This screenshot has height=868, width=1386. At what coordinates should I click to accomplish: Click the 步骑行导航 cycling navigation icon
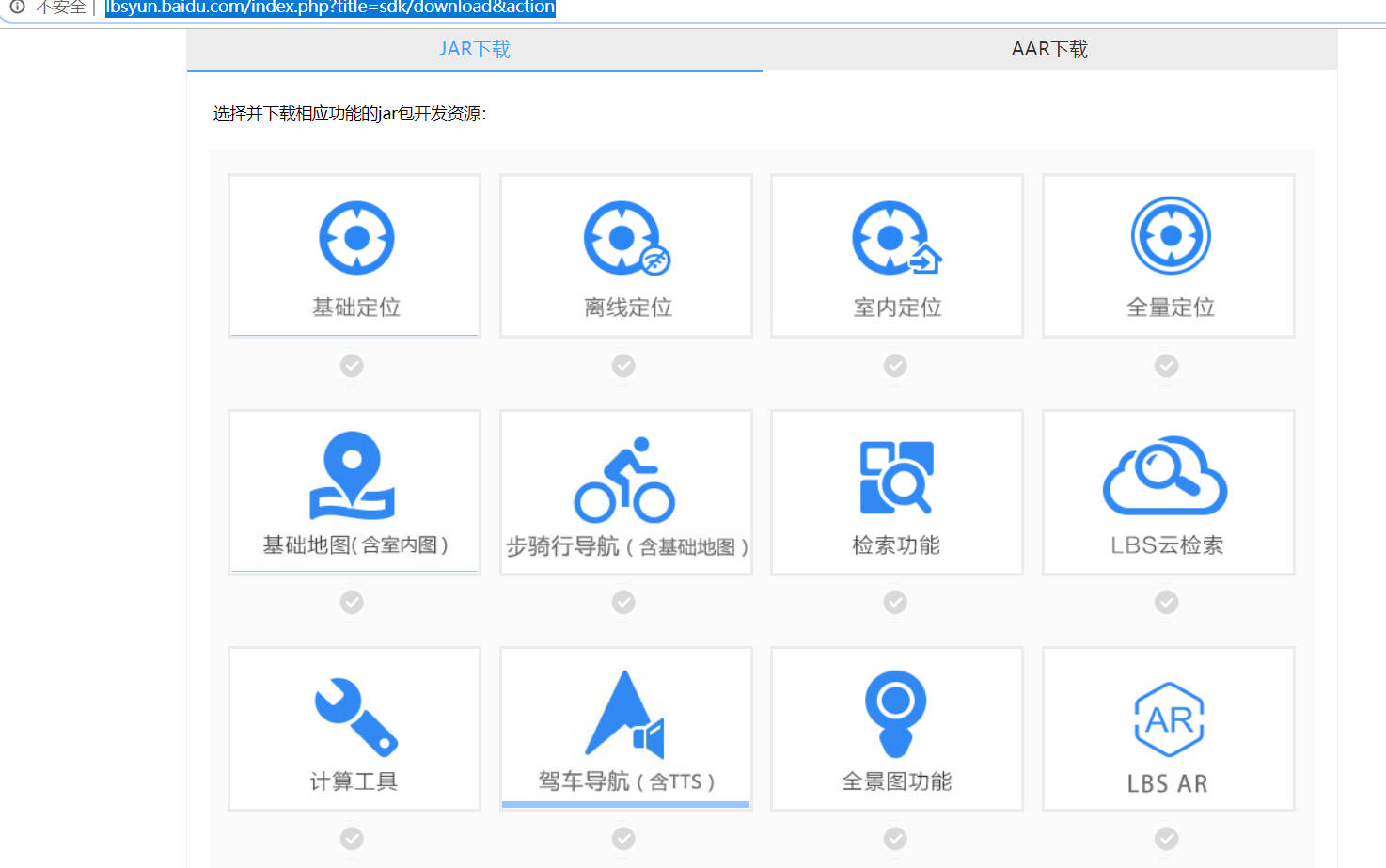pos(625,475)
